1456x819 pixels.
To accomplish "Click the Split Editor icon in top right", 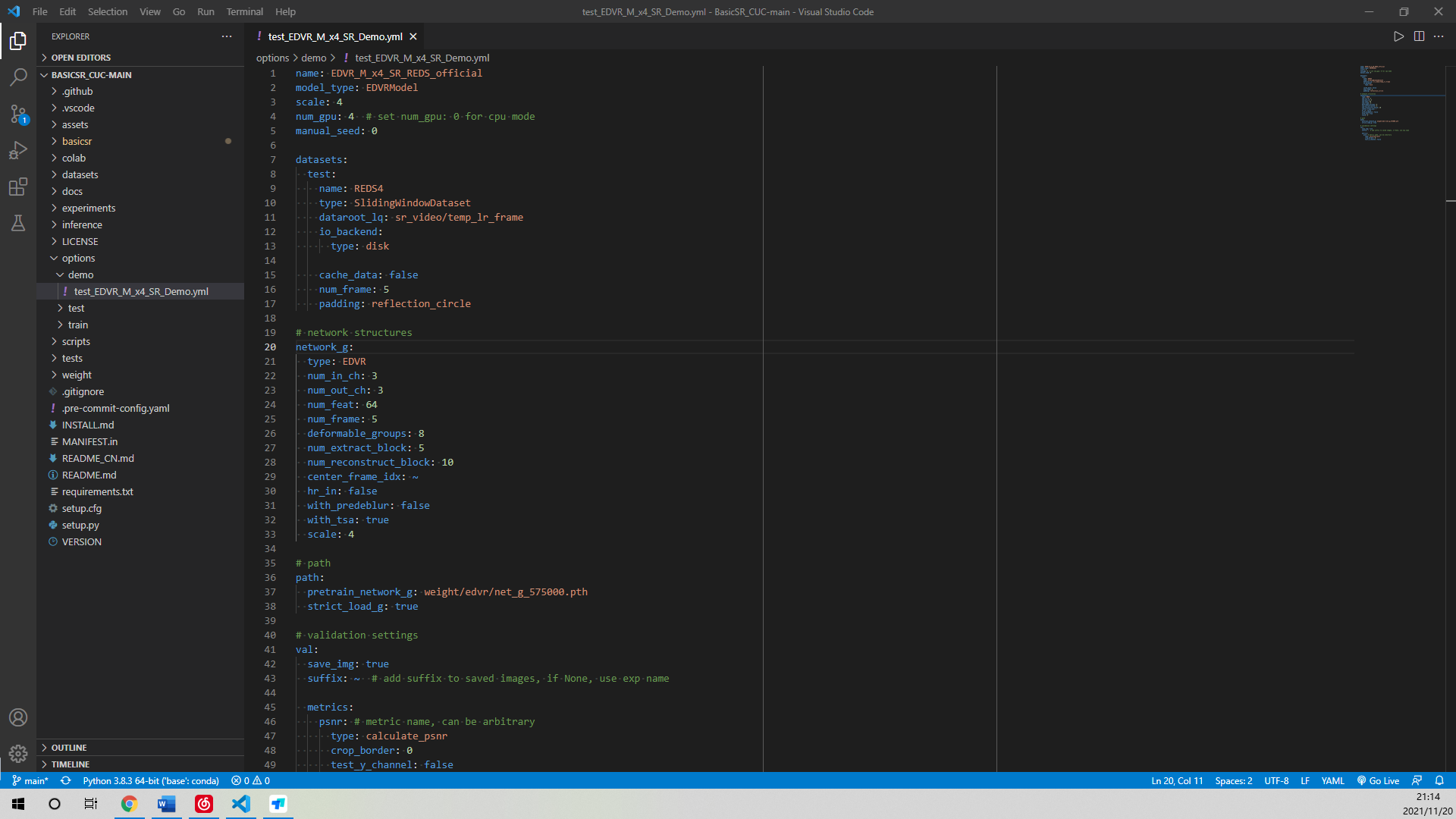I will tap(1419, 36).
